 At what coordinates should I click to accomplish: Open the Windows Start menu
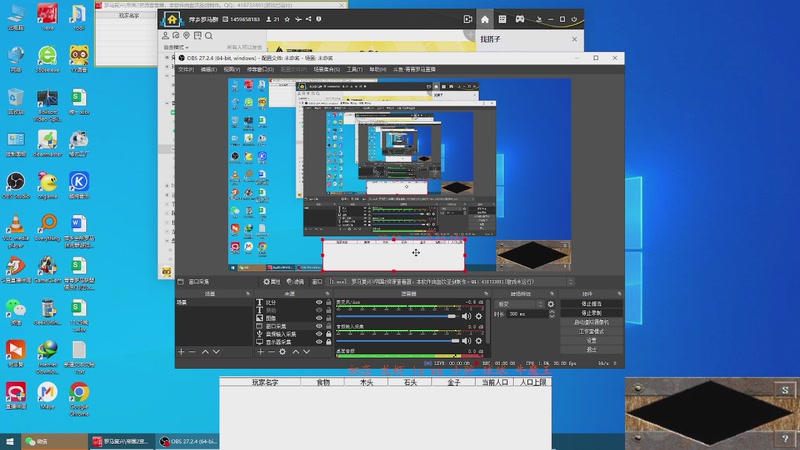10,442
